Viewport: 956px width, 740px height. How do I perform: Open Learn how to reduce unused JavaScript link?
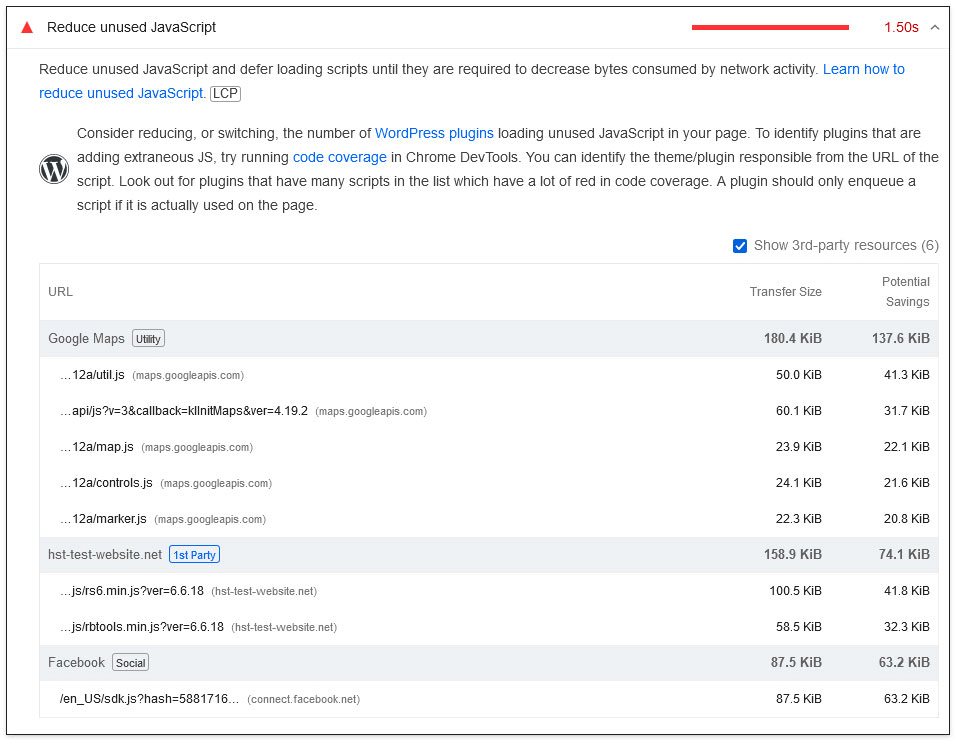pyautogui.click(x=471, y=81)
